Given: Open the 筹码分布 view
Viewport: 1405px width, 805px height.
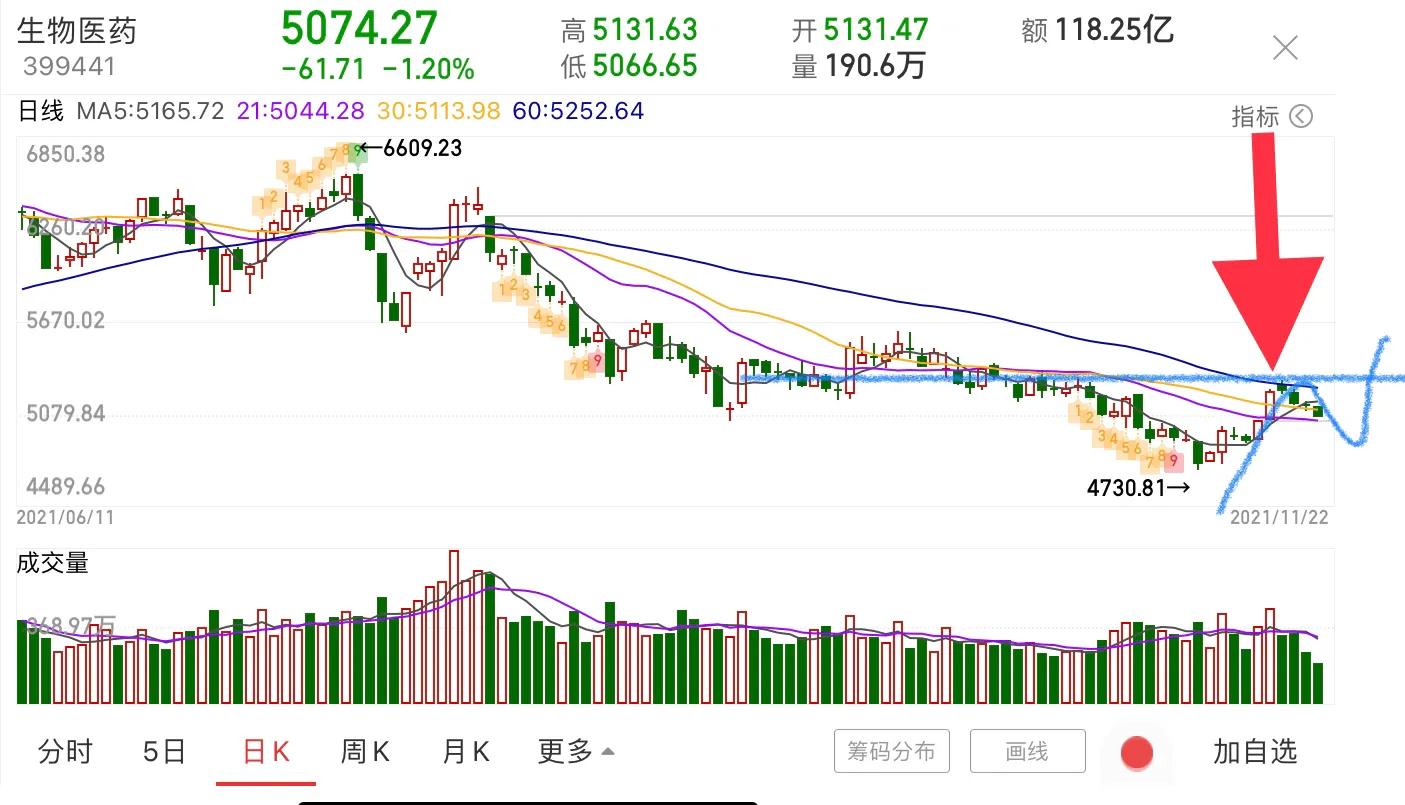Looking at the screenshot, I should 892,751.
